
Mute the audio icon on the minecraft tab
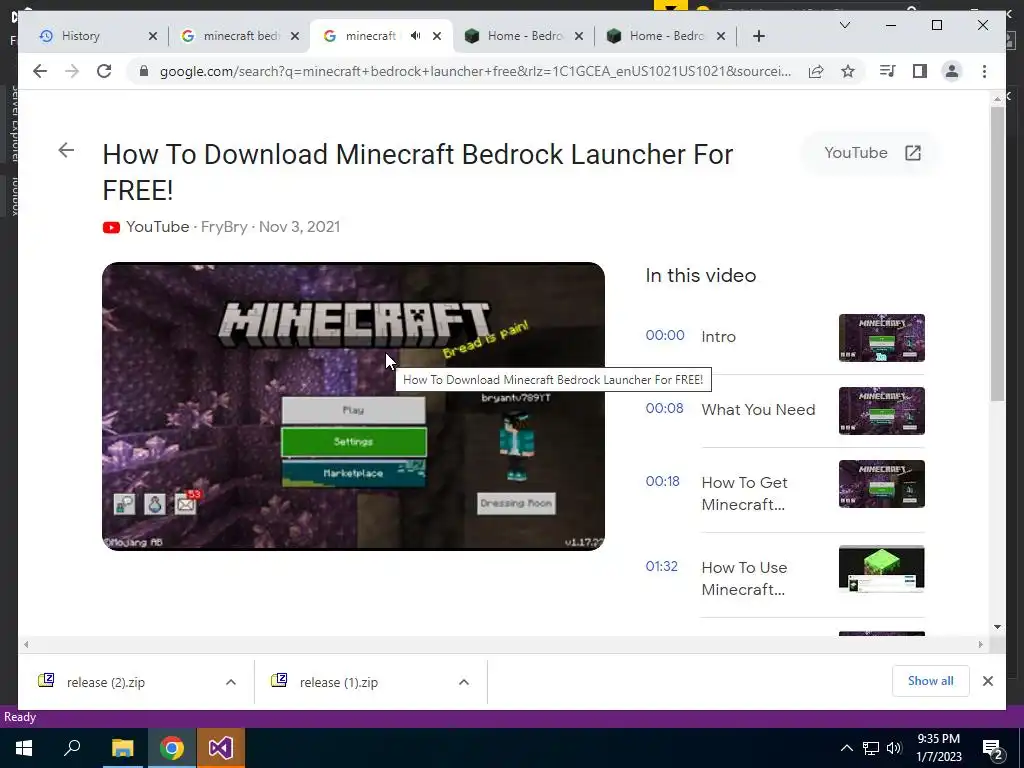(x=415, y=36)
